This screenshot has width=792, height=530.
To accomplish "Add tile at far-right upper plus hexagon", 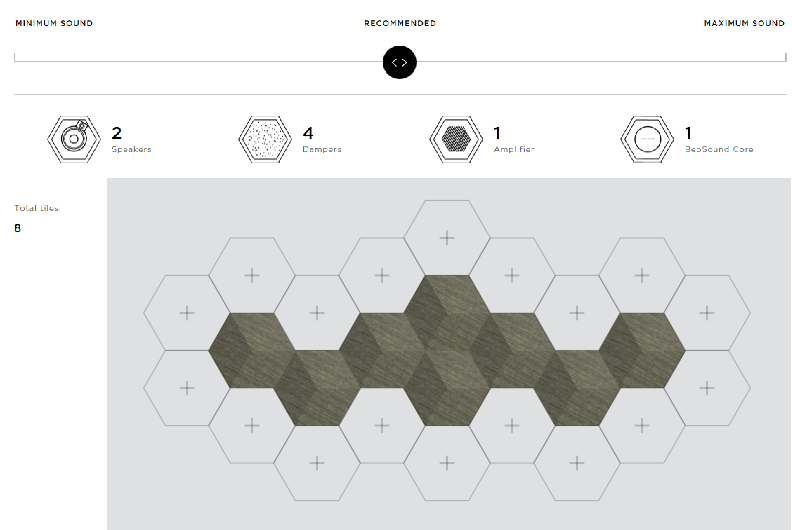I will coord(707,312).
